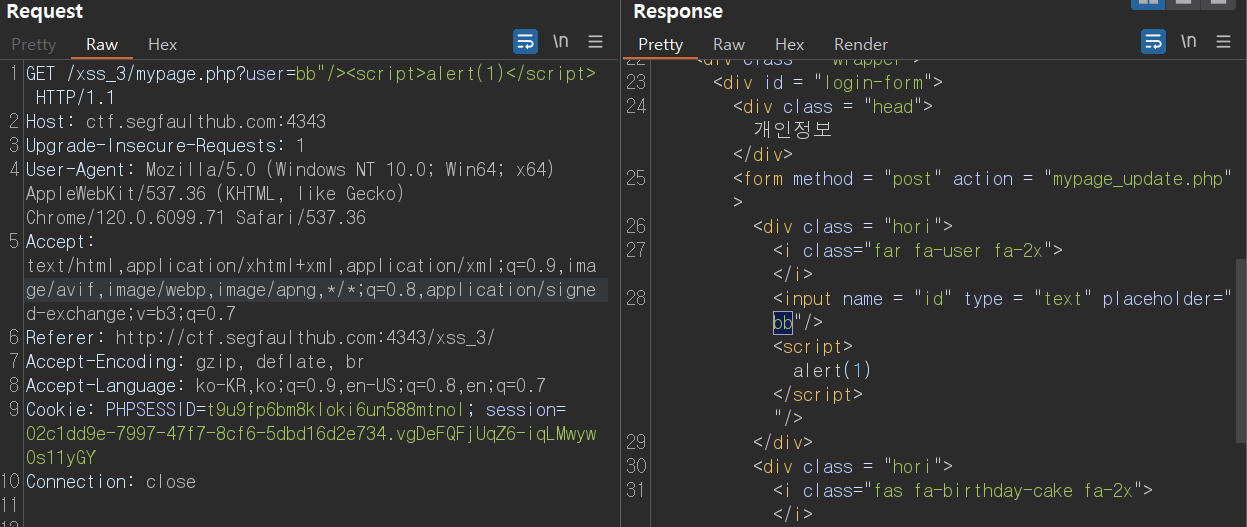
Task: Toggle non-printable \n characters in Response panel
Action: pyautogui.click(x=1188, y=42)
